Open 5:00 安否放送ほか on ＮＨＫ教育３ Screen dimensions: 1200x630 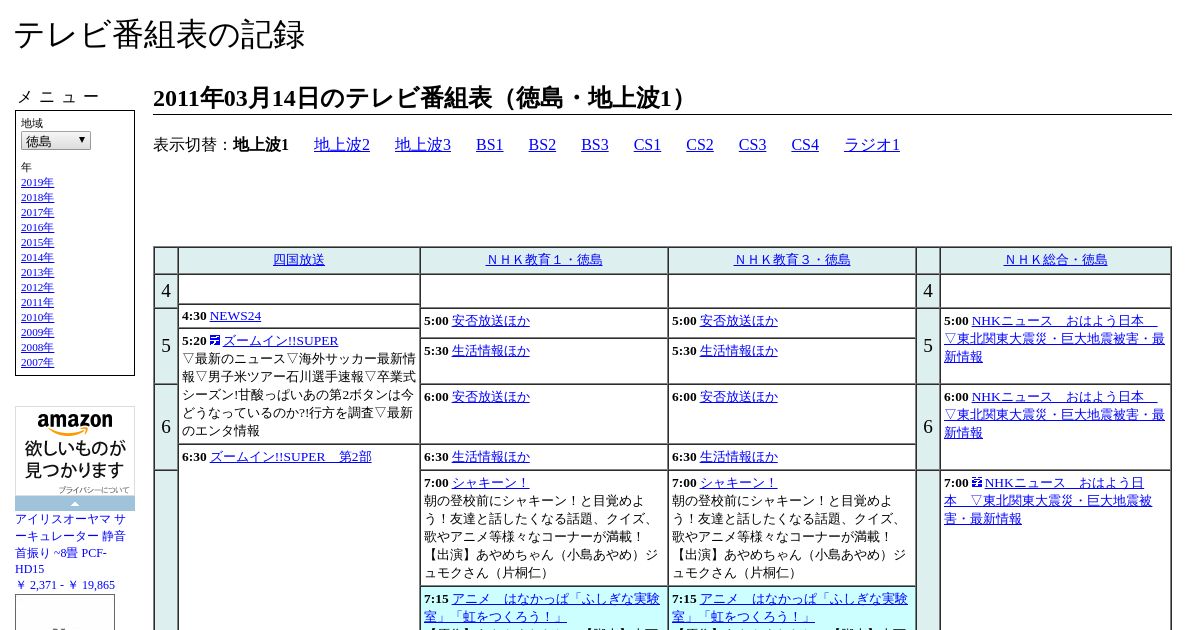(x=739, y=321)
